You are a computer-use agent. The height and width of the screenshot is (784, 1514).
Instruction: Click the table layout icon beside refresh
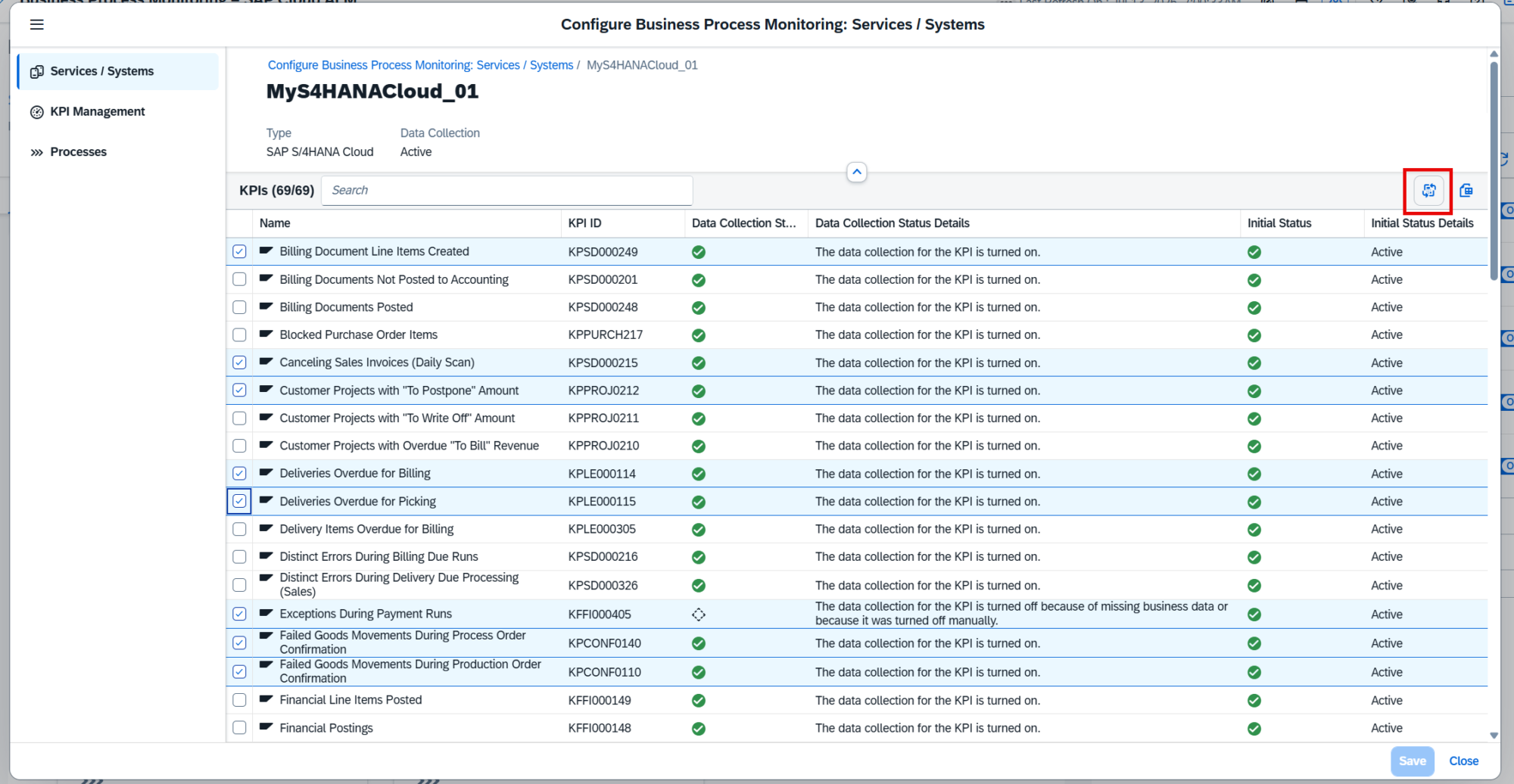1466,191
